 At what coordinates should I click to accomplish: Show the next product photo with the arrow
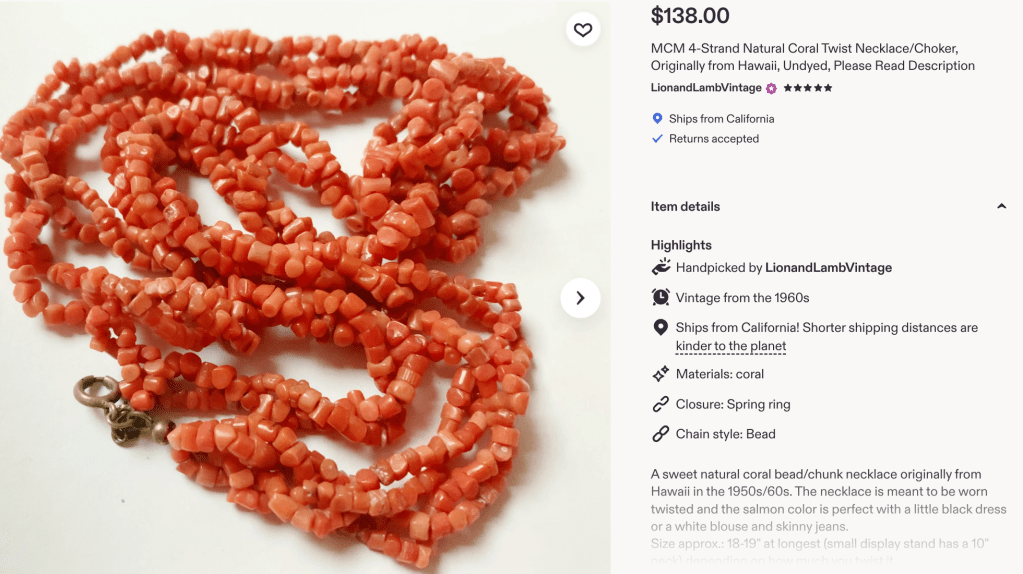tap(580, 298)
